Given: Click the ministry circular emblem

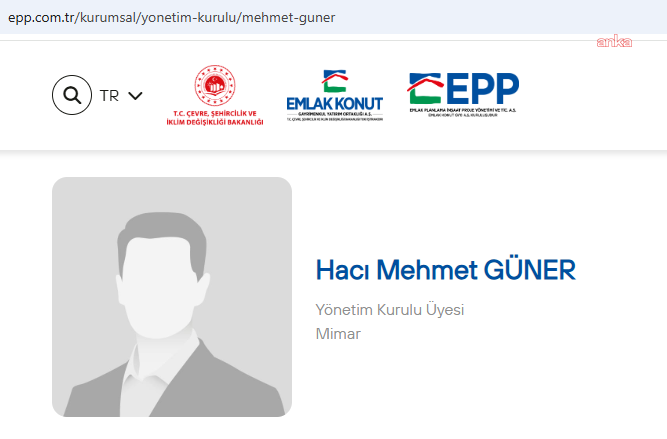Looking at the screenshot, I should coord(215,86).
